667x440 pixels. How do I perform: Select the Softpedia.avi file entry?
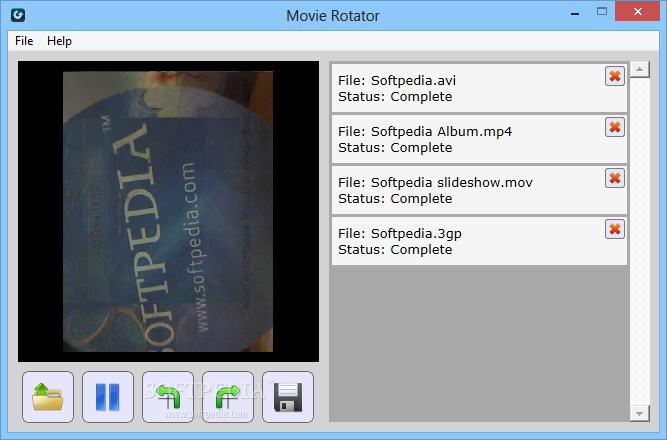(479, 88)
